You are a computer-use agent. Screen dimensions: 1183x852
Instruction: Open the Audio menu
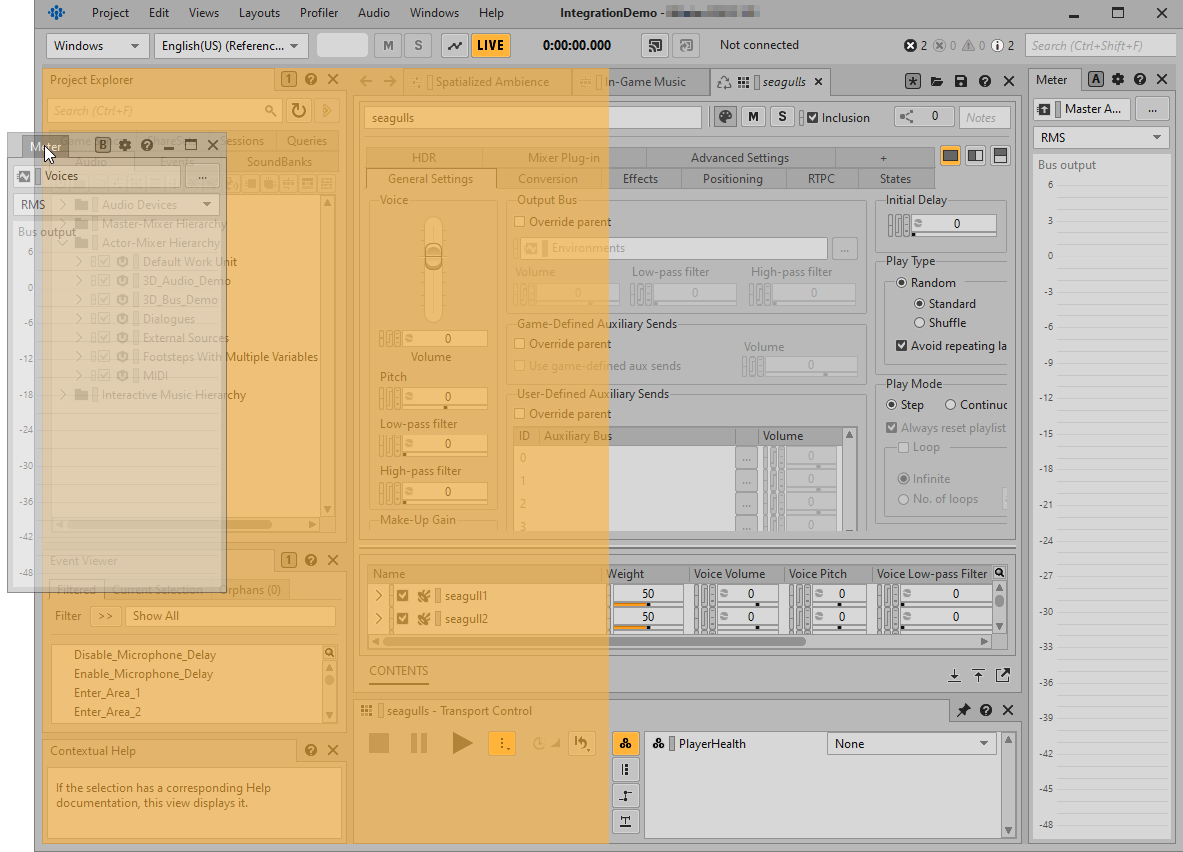click(373, 13)
